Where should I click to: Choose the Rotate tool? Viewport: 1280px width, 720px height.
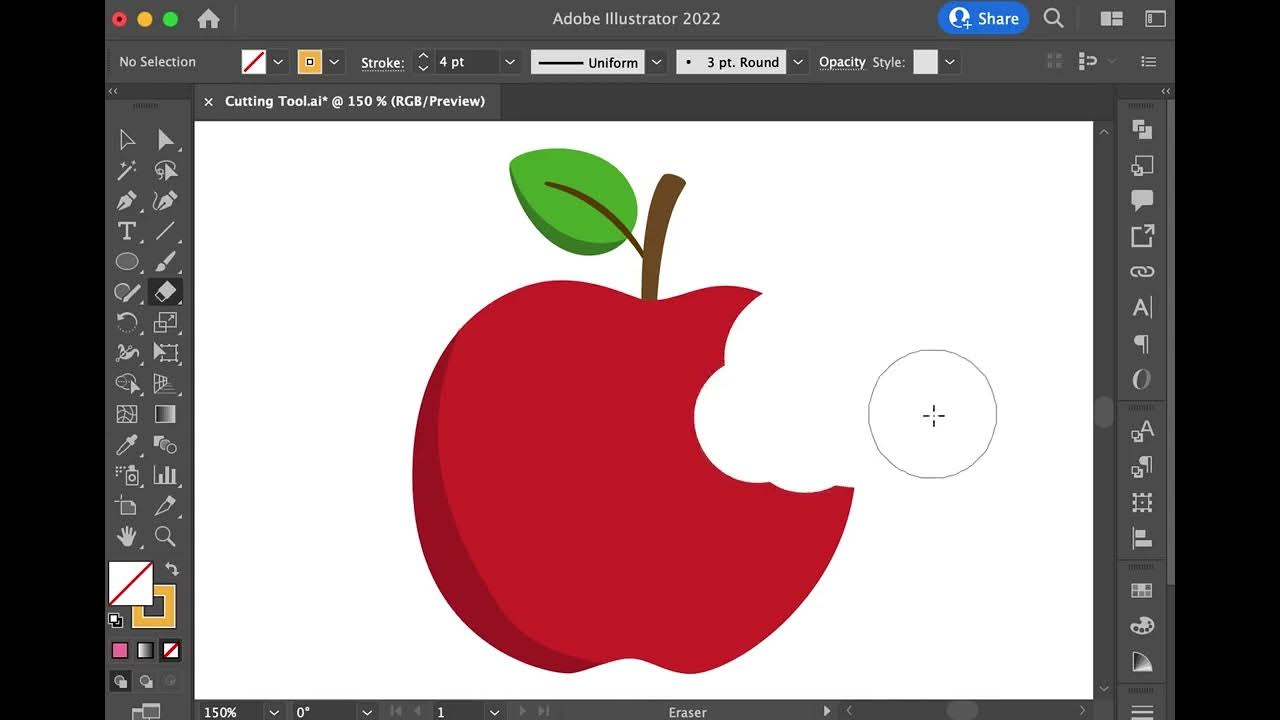(x=127, y=322)
